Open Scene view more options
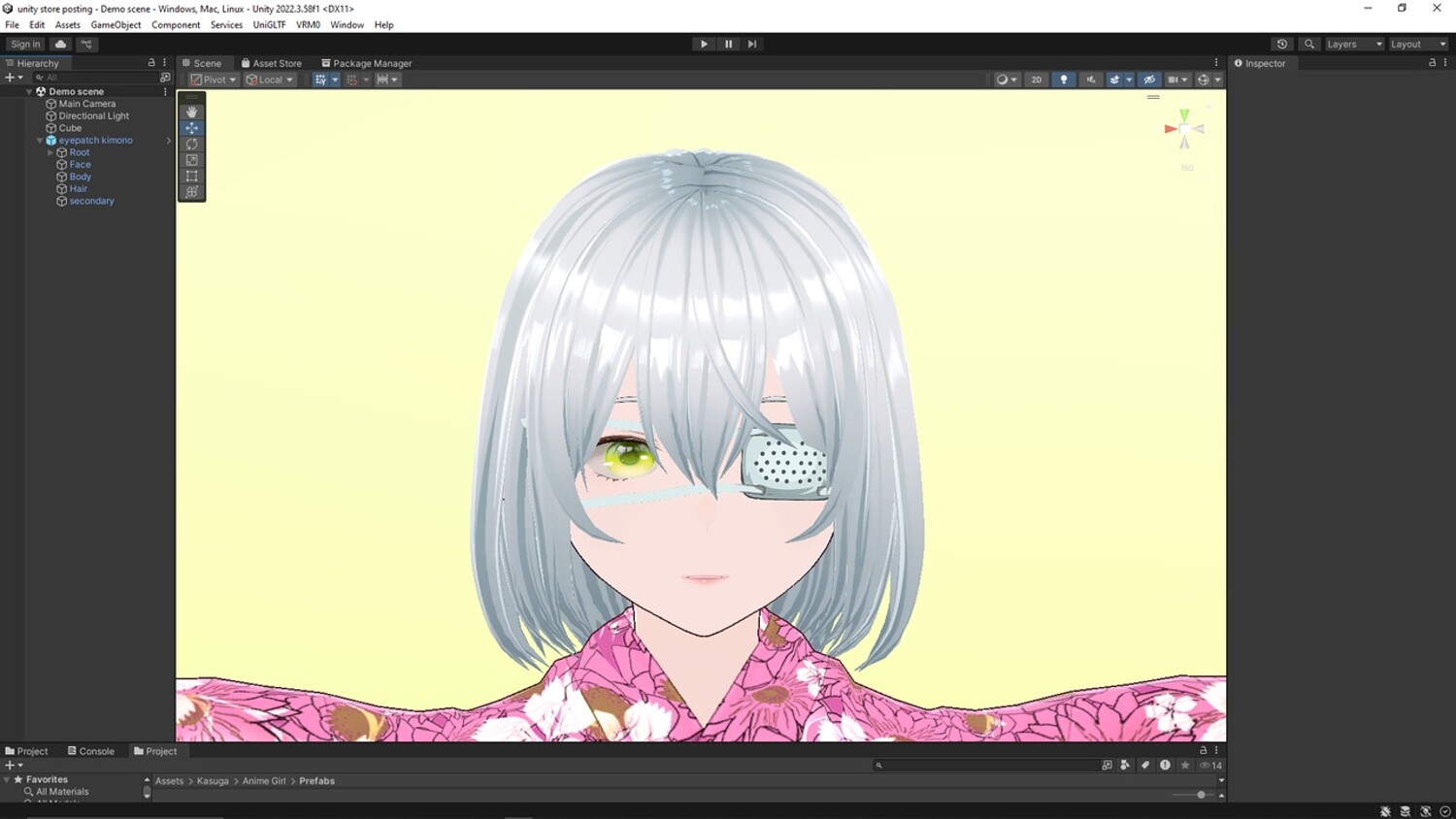 click(1216, 63)
